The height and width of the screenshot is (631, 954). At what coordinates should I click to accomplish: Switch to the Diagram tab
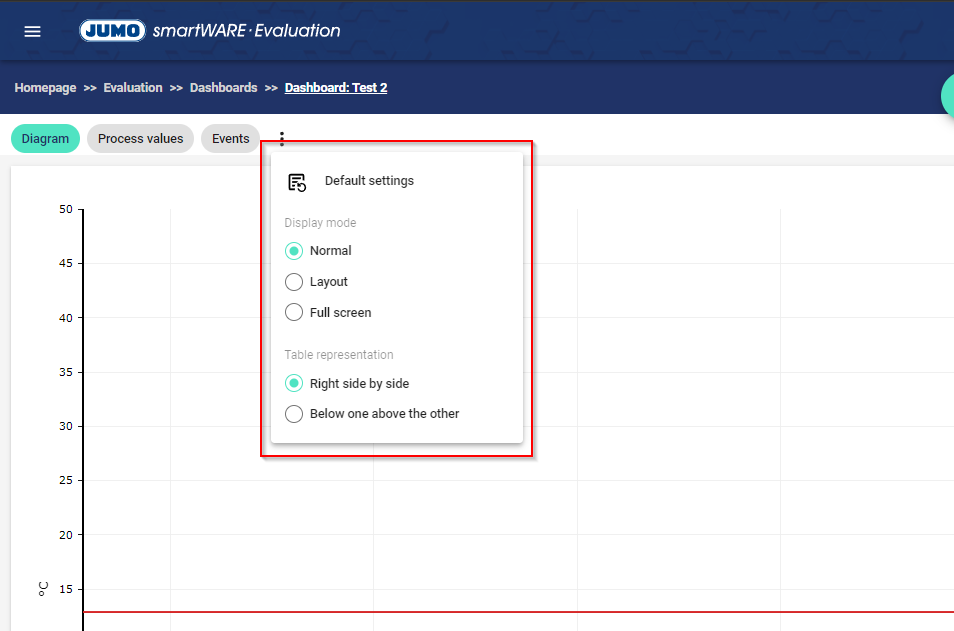click(45, 139)
